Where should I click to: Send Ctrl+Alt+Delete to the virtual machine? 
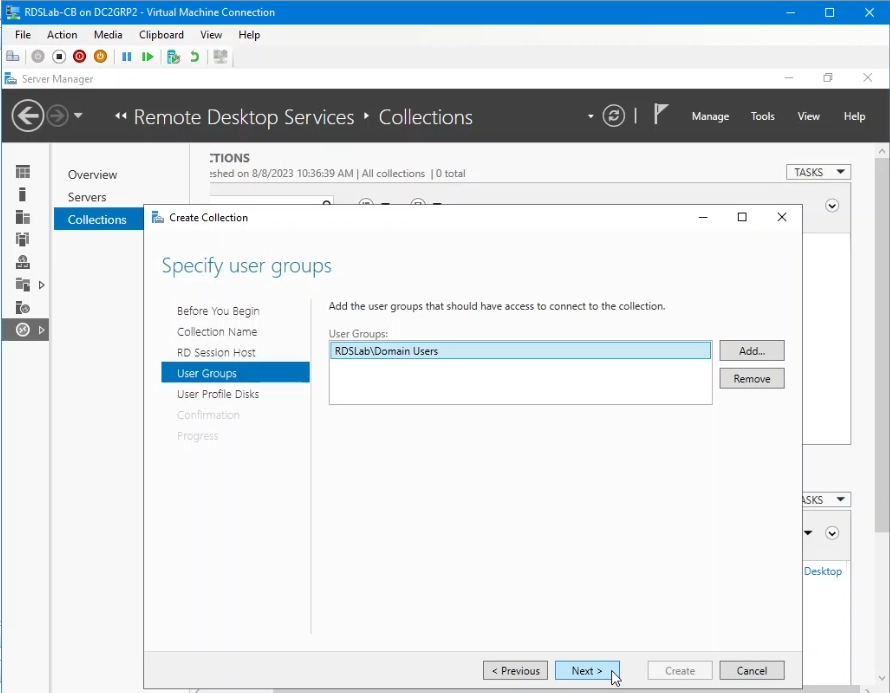(x=12, y=56)
